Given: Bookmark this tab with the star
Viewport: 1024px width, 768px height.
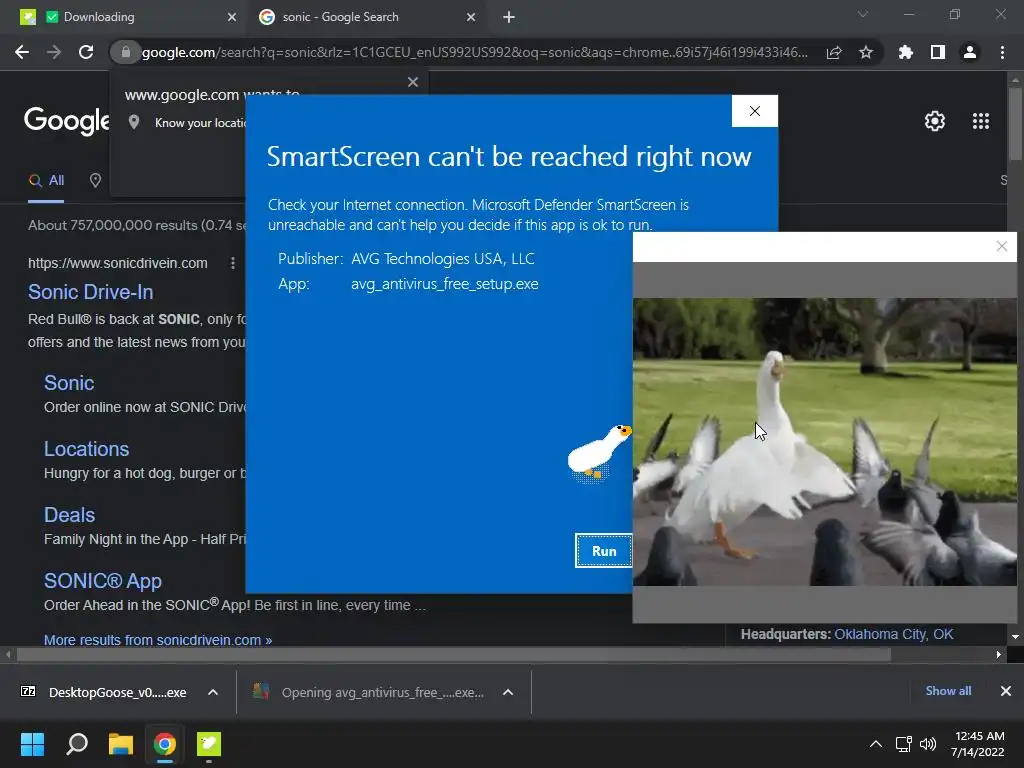Looking at the screenshot, I should pyautogui.click(x=866, y=52).
